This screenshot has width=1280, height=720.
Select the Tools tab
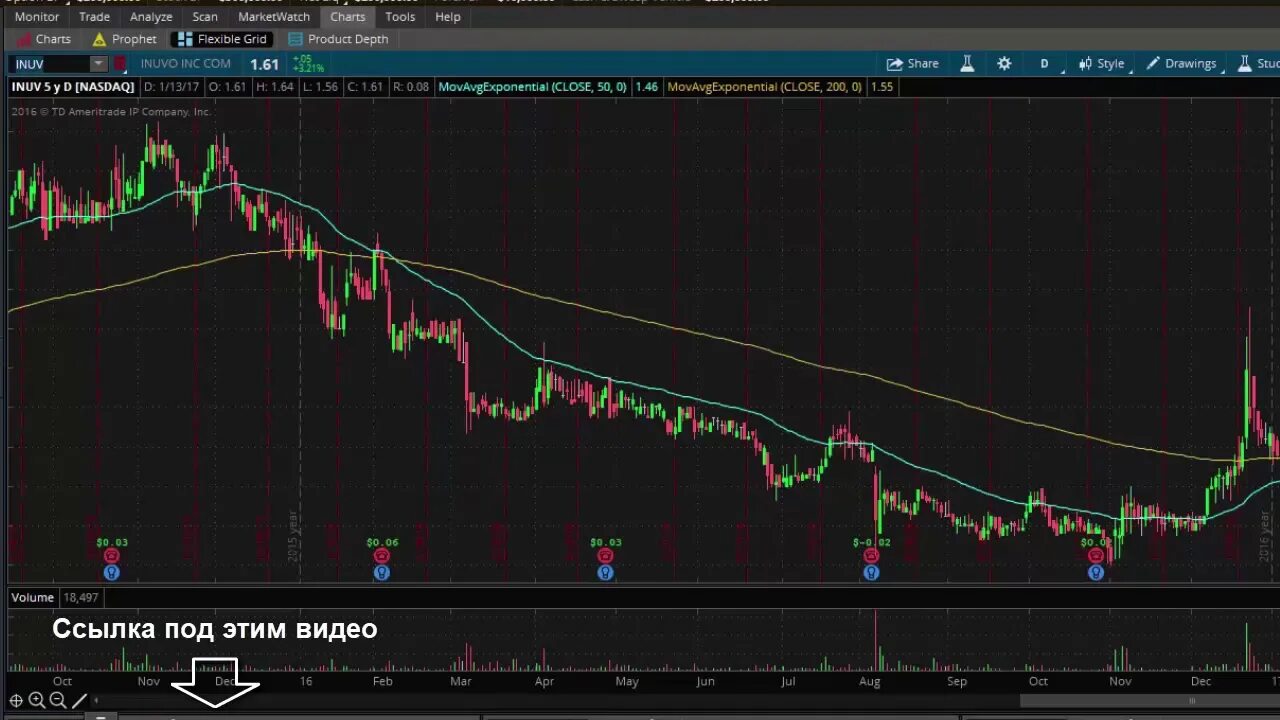pos(400,17)
